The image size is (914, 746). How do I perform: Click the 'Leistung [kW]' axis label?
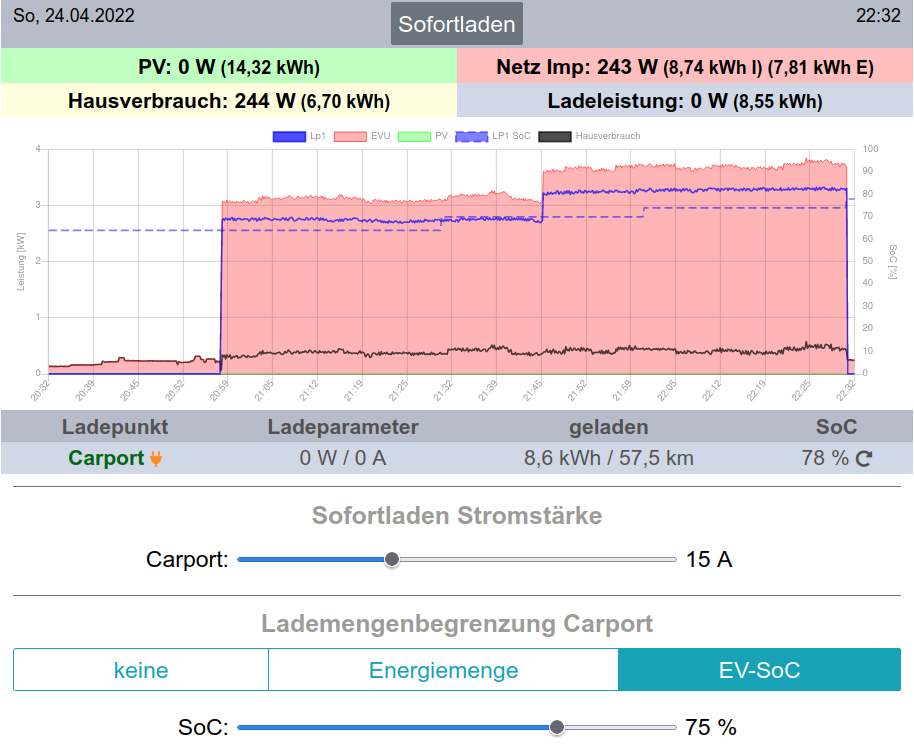pyautogui.click(x=21, y=261)
